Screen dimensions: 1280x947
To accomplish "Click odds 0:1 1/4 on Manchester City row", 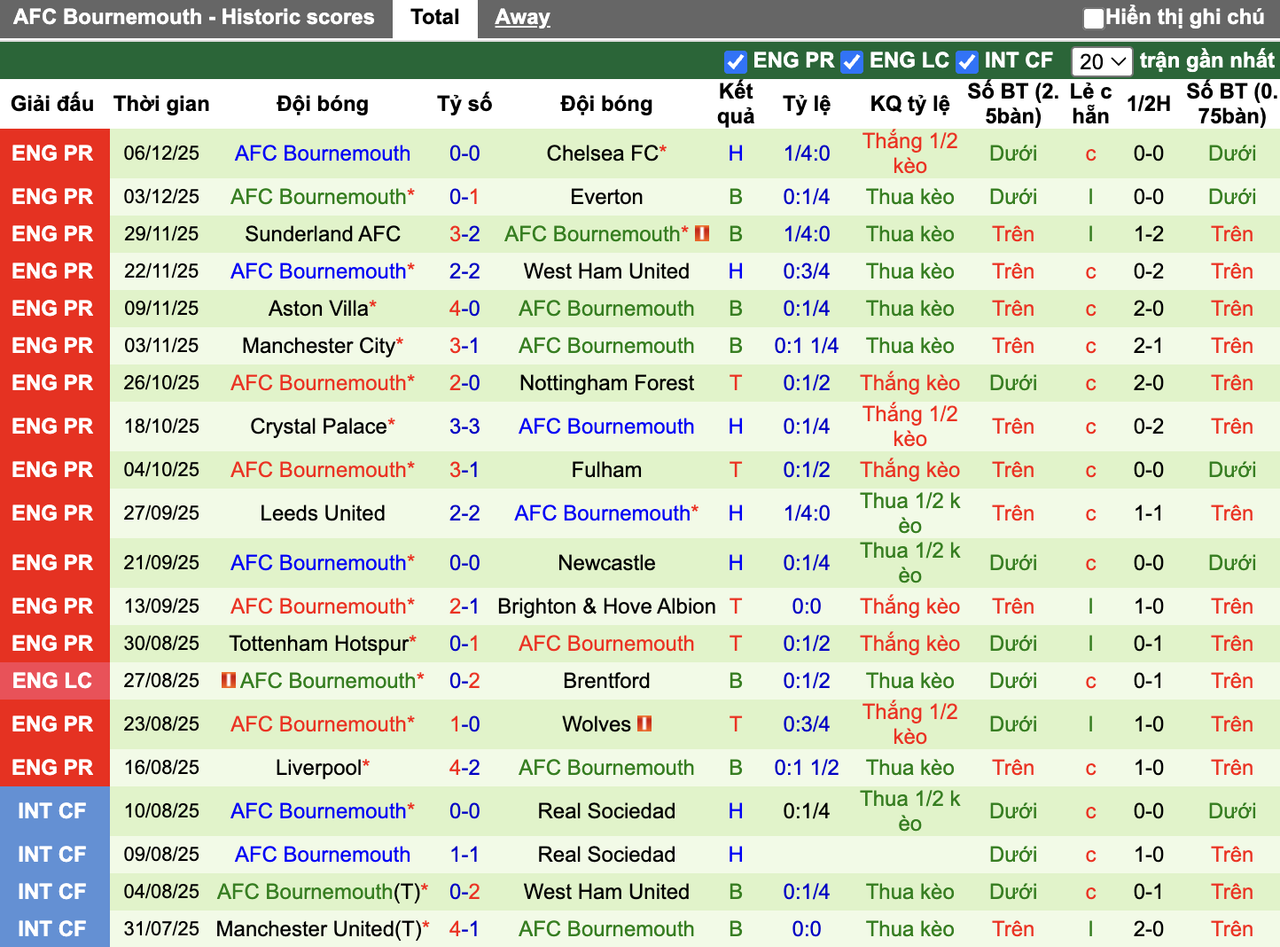I will tap(806, 346).
